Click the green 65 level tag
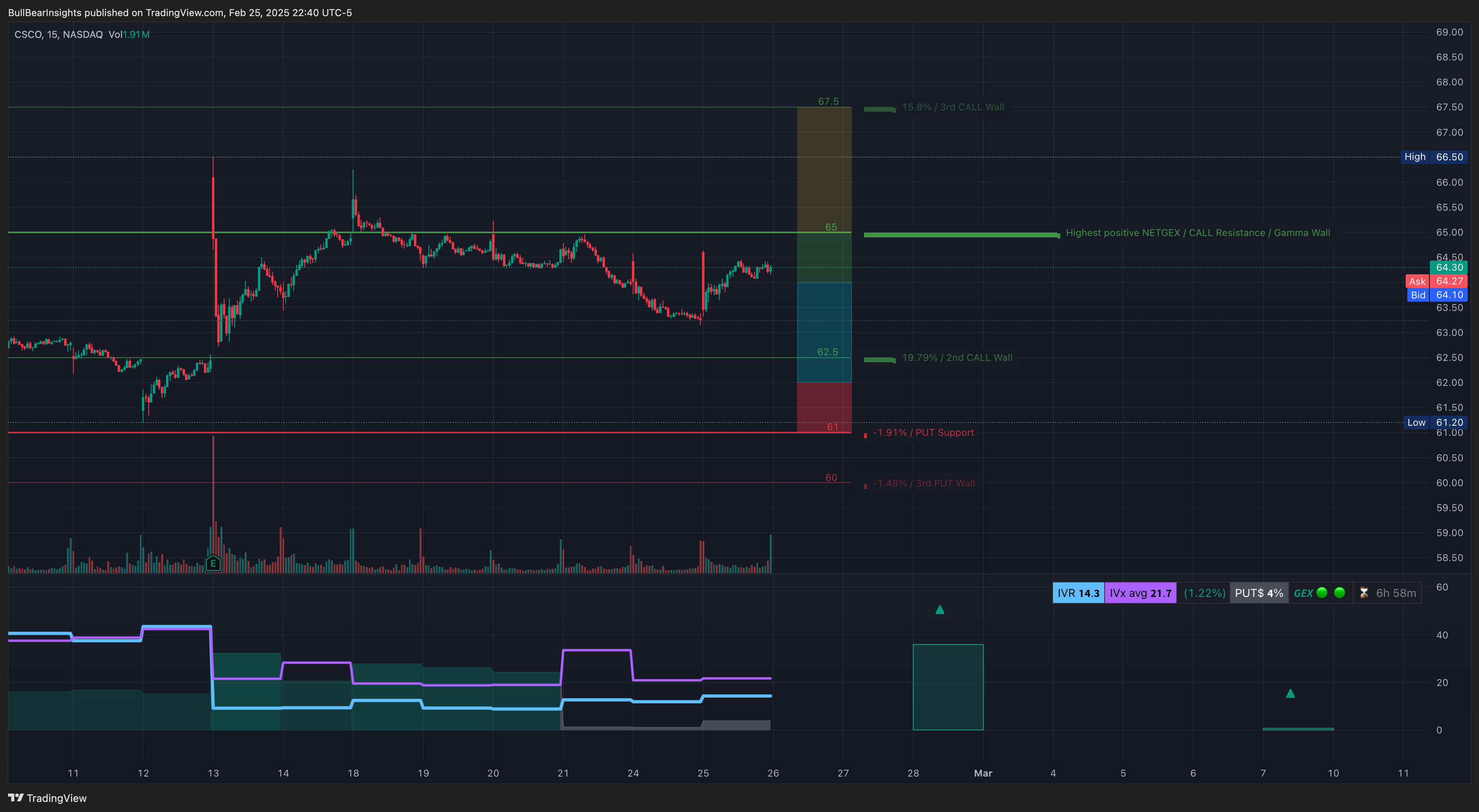 click(x=831, y=227)
